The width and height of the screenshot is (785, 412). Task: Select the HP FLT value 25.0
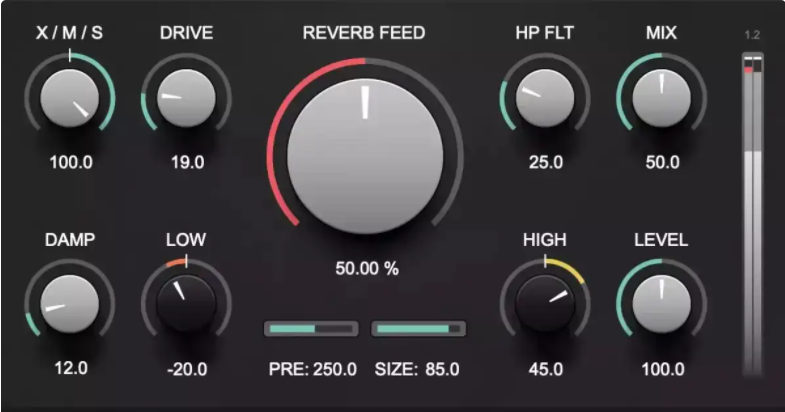545,162
